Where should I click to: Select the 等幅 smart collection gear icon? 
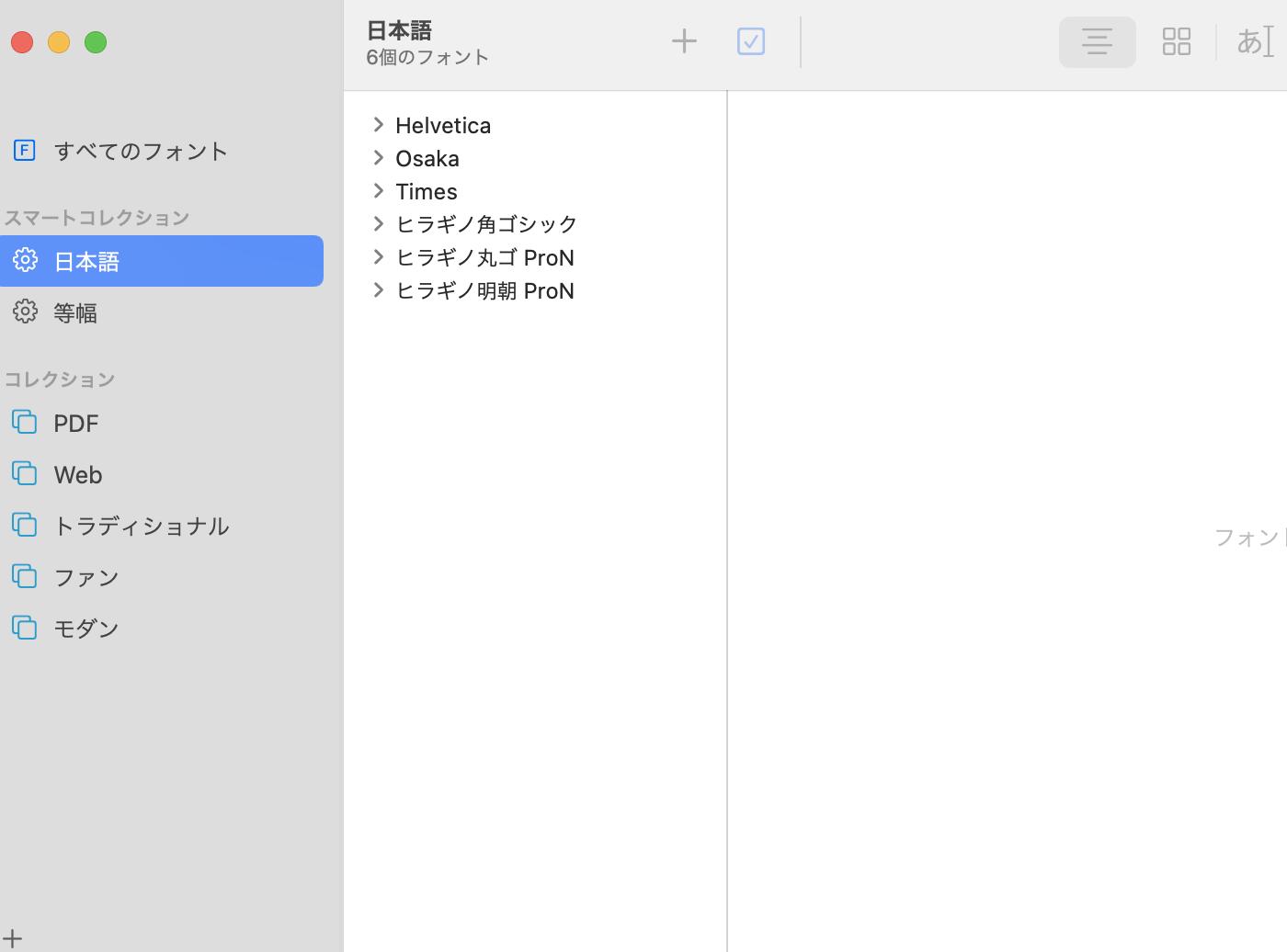[x=25, y=312]
